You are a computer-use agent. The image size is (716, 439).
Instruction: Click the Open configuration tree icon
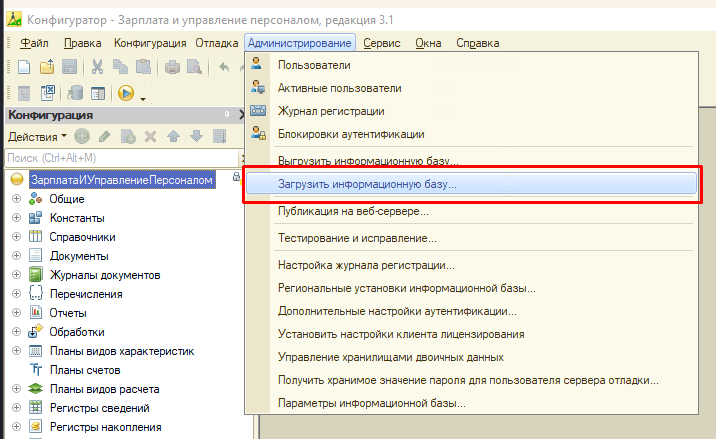click(x=24, y=93)
